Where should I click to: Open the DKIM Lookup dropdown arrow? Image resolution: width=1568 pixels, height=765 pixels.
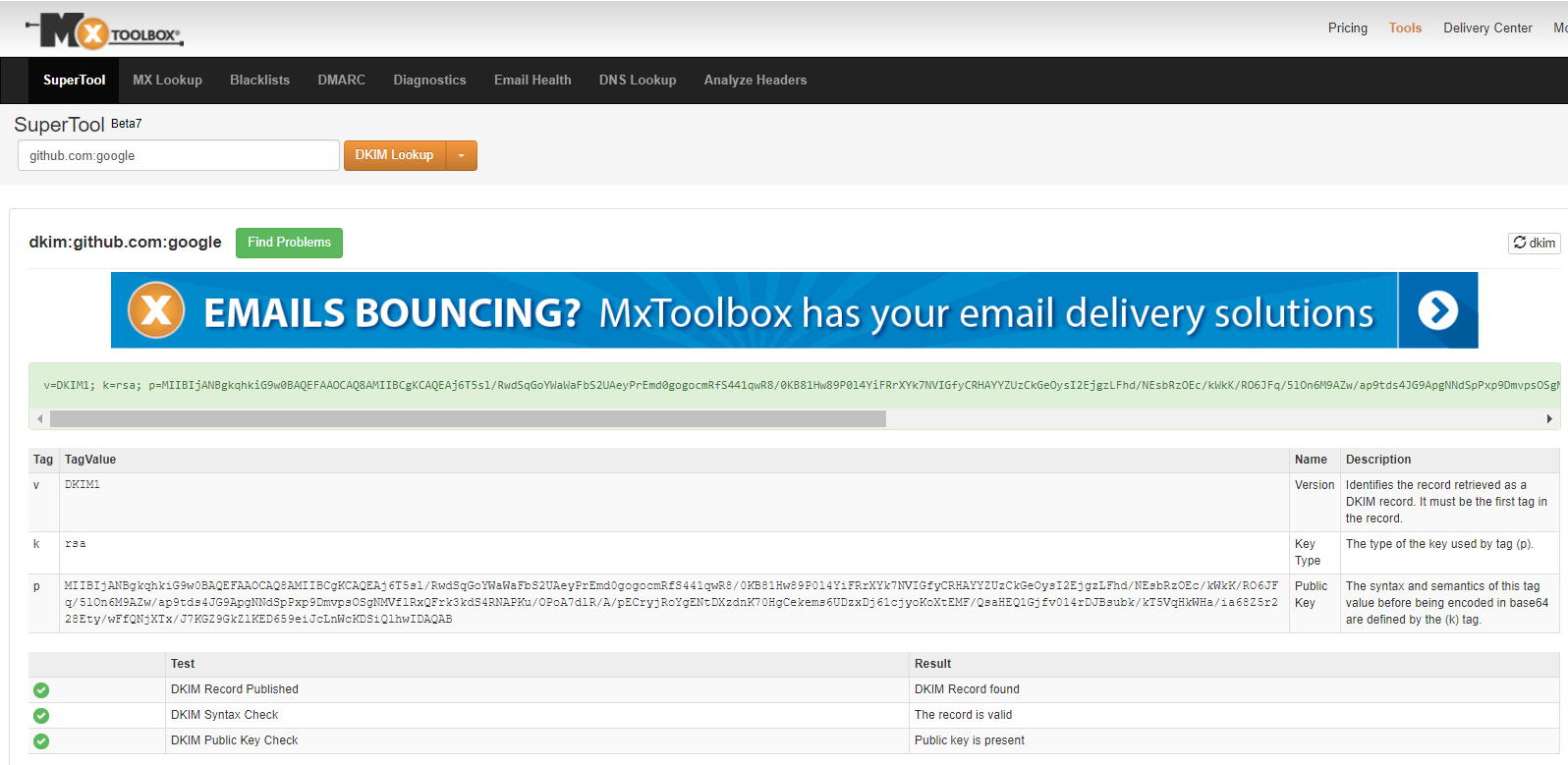pos(461,155)
